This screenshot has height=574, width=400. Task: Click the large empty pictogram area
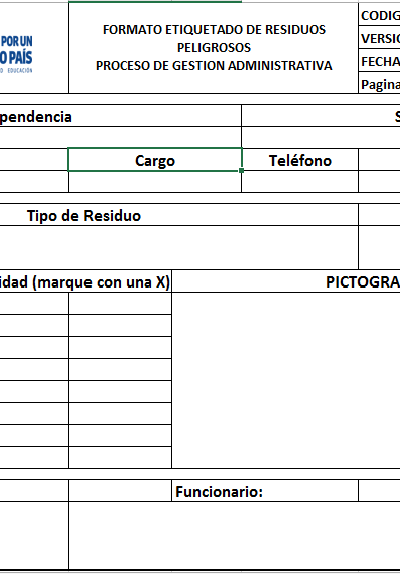[x=286, y=380]
